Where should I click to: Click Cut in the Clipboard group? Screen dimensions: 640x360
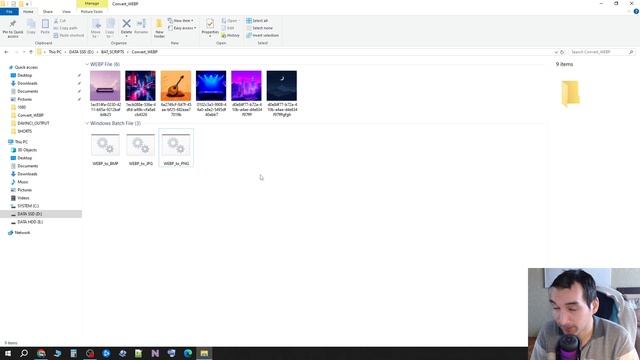click(60, 20)
